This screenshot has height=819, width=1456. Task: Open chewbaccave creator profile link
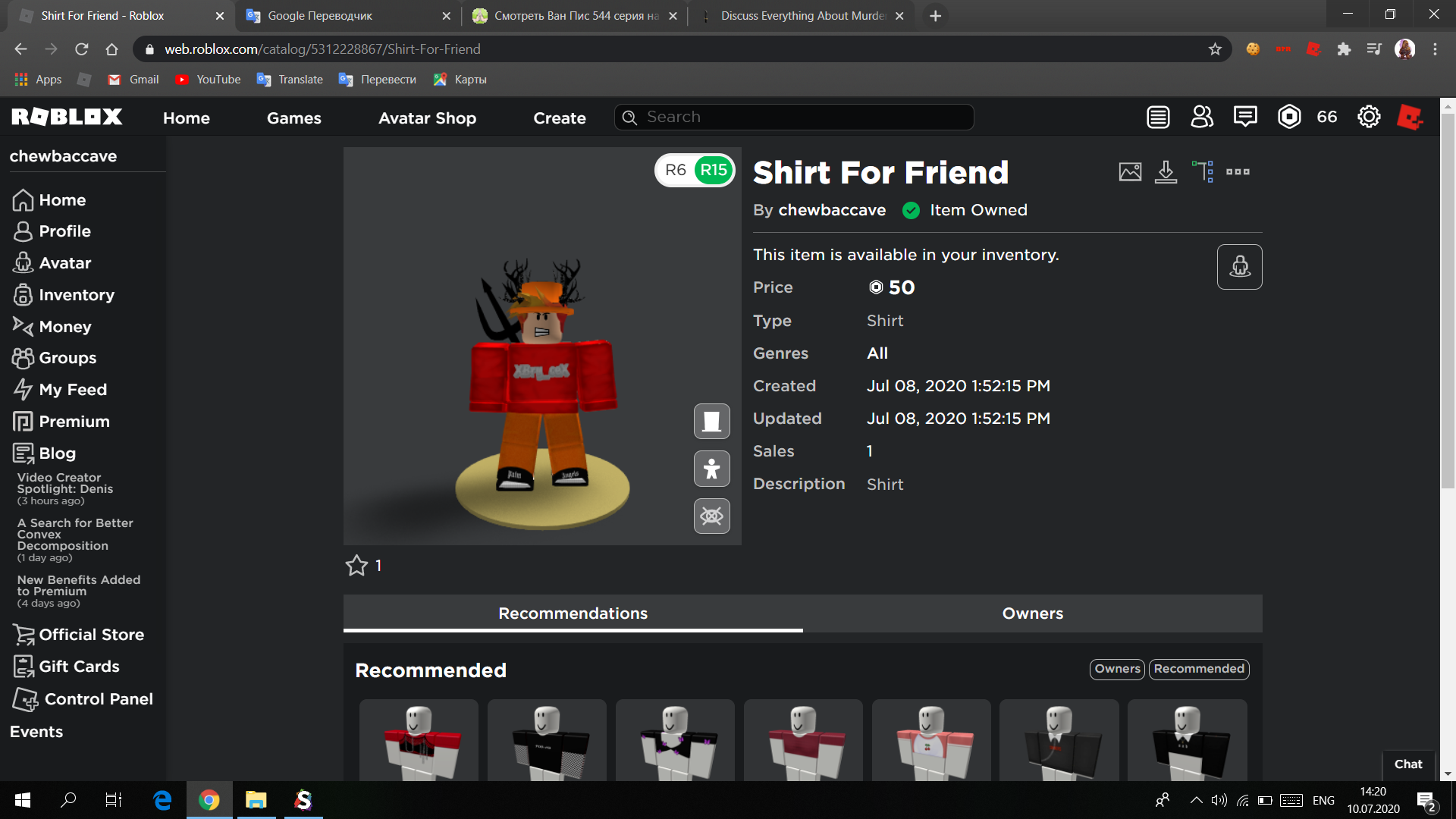tap(832, 210)
